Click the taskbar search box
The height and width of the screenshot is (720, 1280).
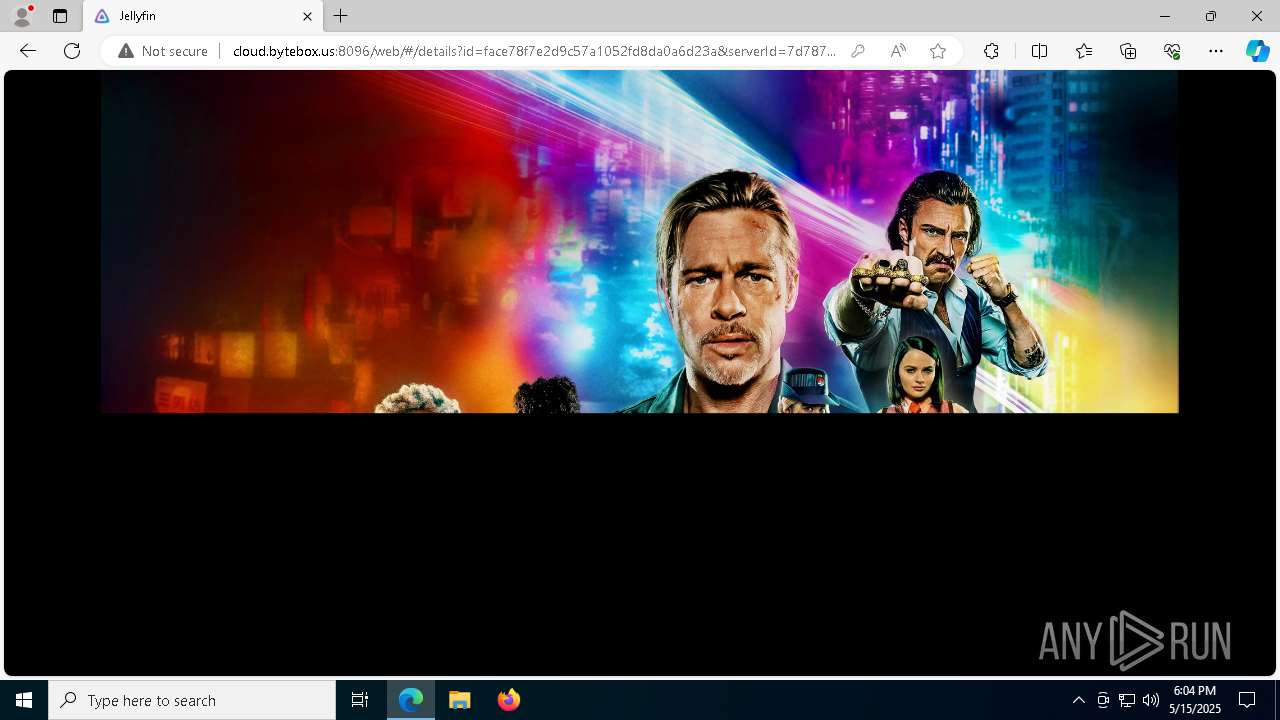click(x=192, y=700)
